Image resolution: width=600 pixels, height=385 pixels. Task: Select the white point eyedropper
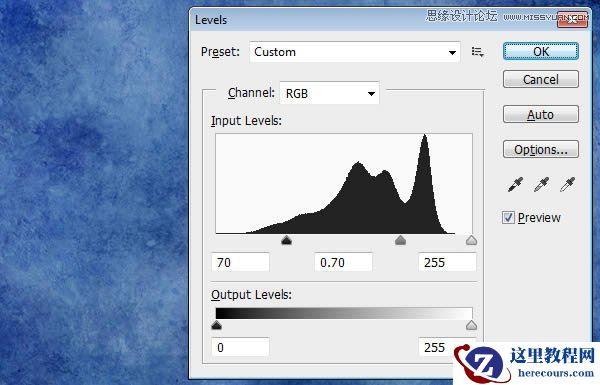[x=567, y=185]
